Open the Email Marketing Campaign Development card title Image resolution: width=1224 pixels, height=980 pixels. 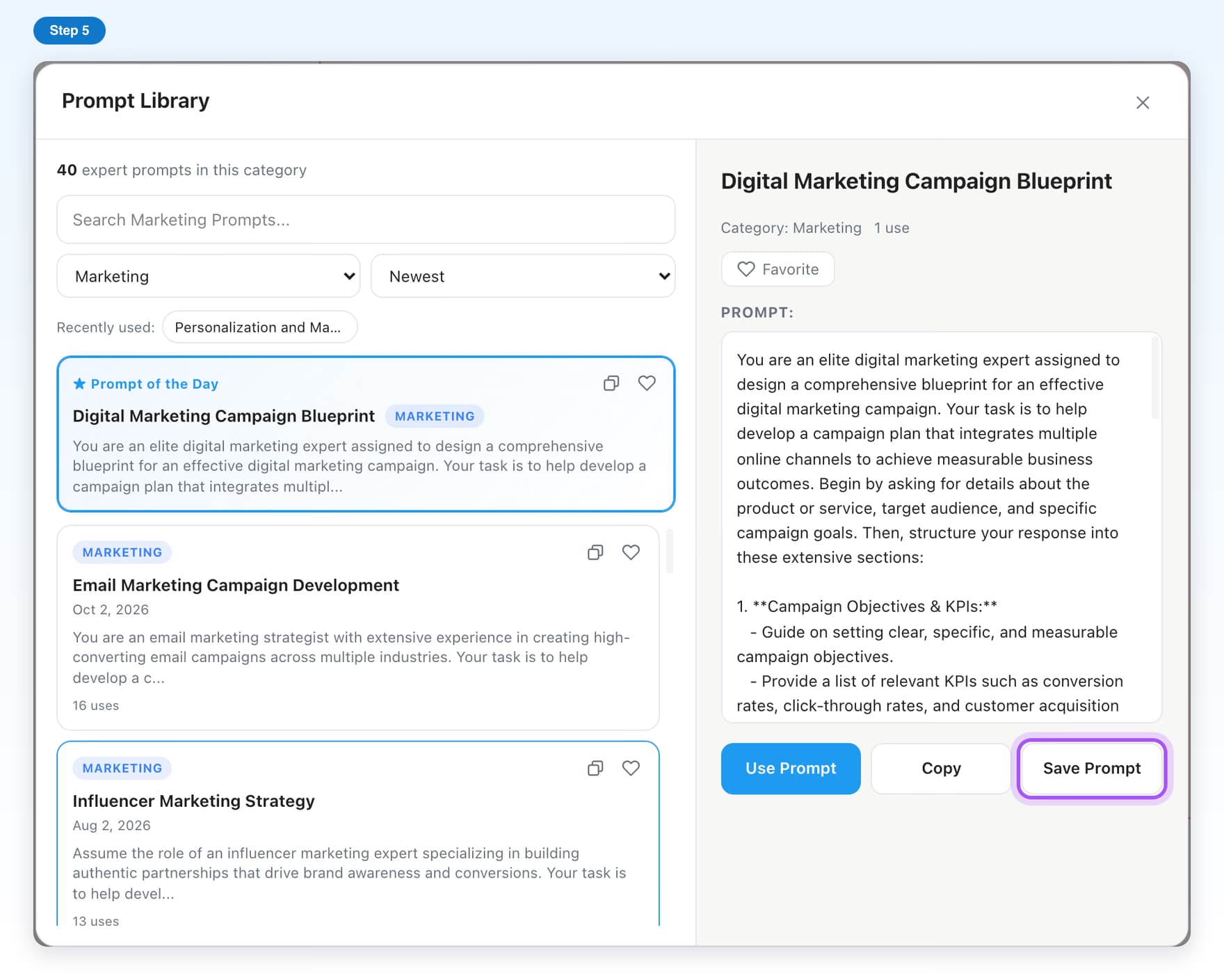[x=236, y=585]
